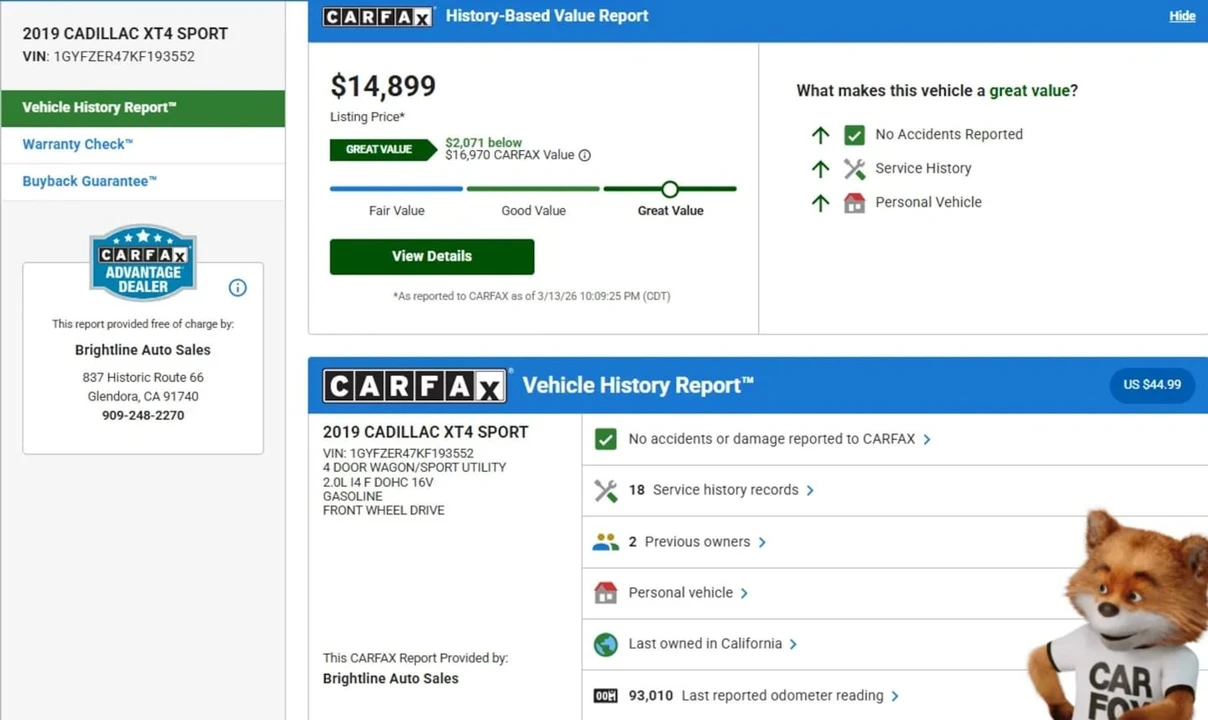The width and height of the screenshot is (1208, 720).
Task: Click the Fair Value segment of value bar
Action: [396, 189]
